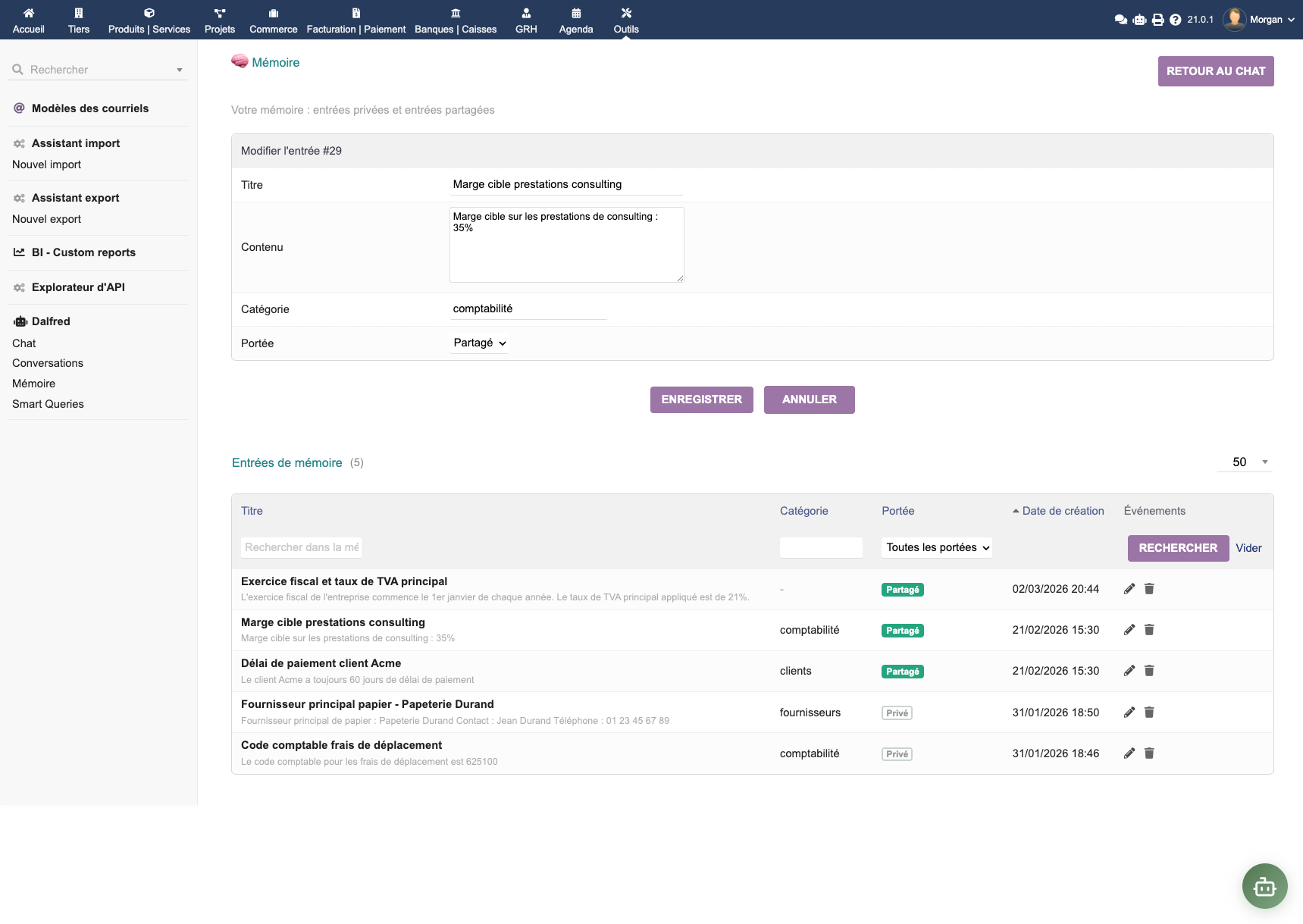Delete the Code comptable frais de déplacement entry

point(1149,753)
